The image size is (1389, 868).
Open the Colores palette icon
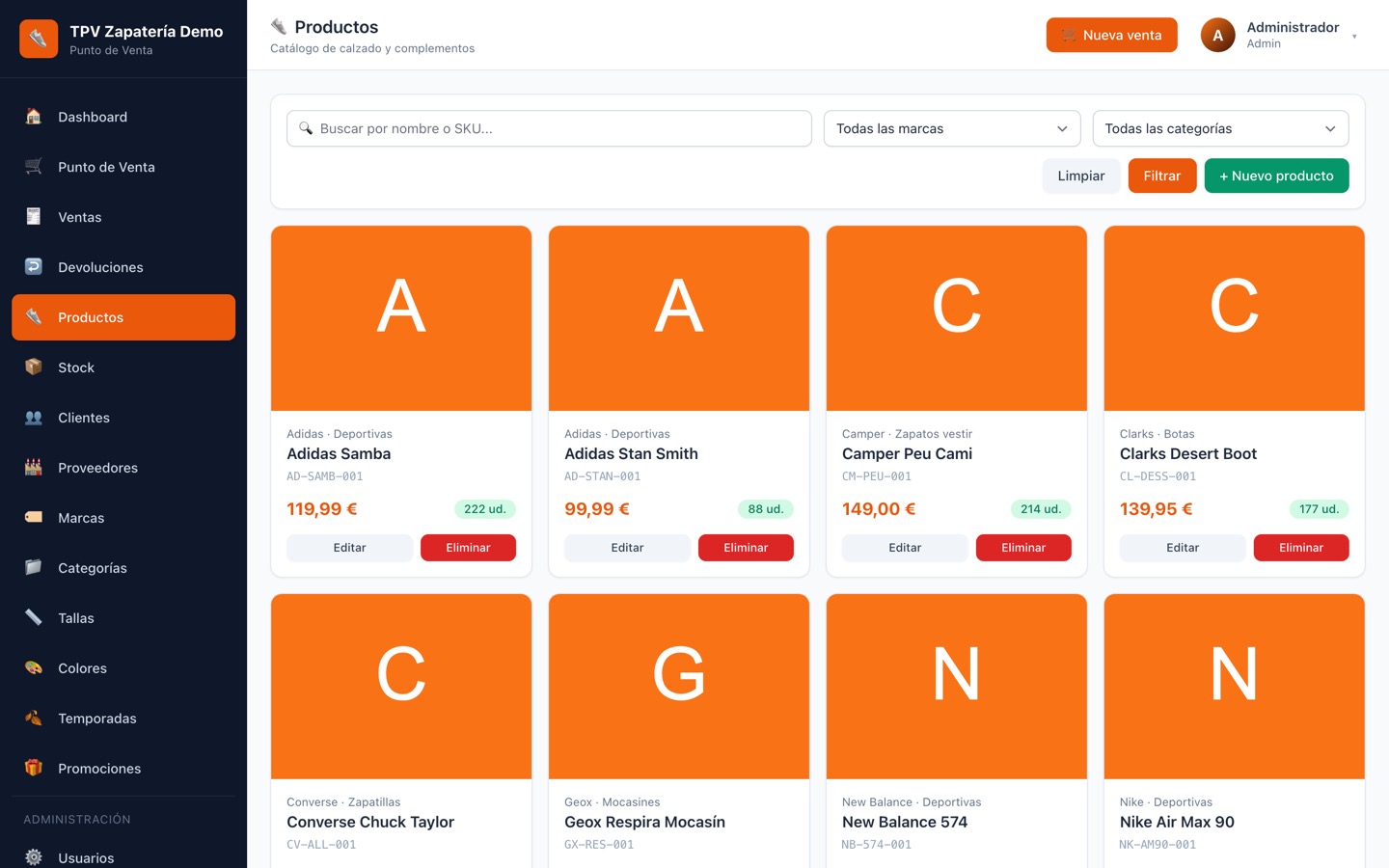34,668
